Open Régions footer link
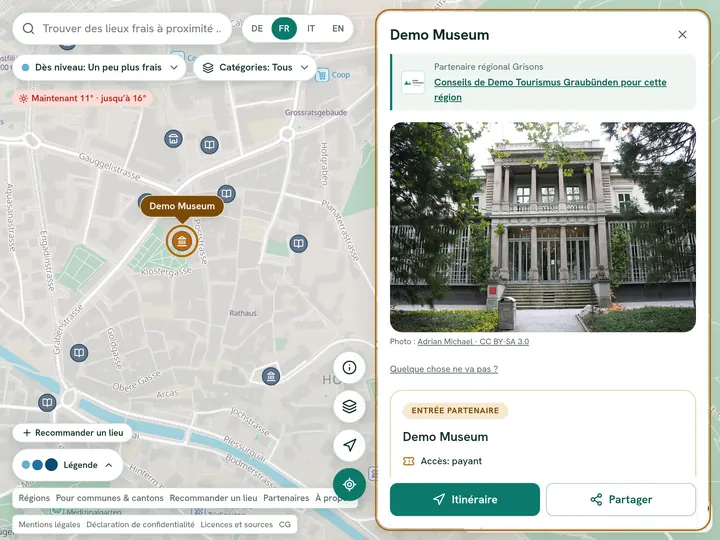Viewport: 720px width, 540px height. (x=34, y=498)
